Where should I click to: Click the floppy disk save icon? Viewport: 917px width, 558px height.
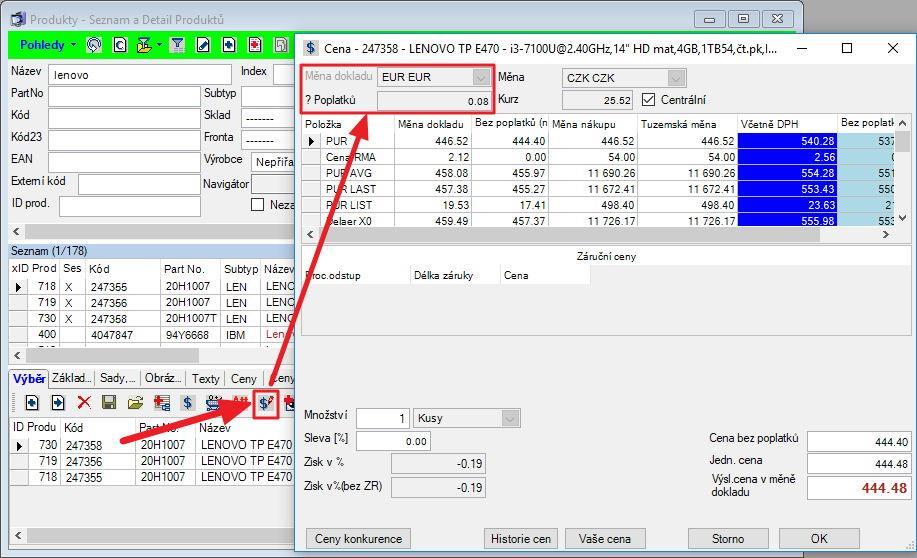(109, 402)
